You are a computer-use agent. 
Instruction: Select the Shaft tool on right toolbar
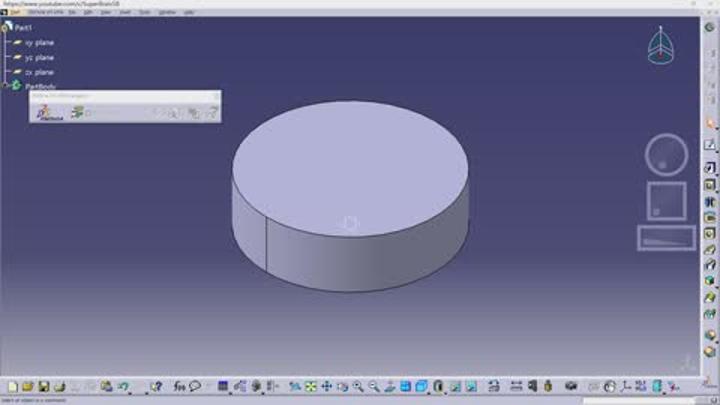(709, 202)
